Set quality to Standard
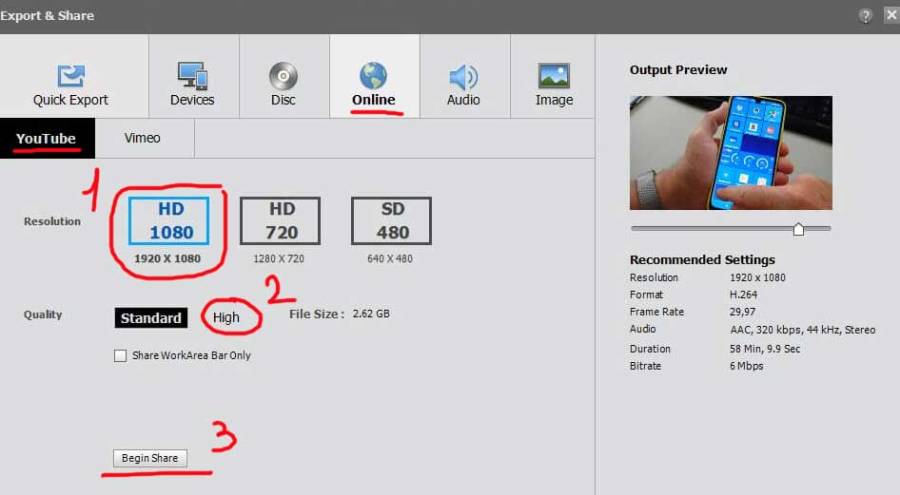Viewport: 900px width, 495px height. (x=151, y=318)
